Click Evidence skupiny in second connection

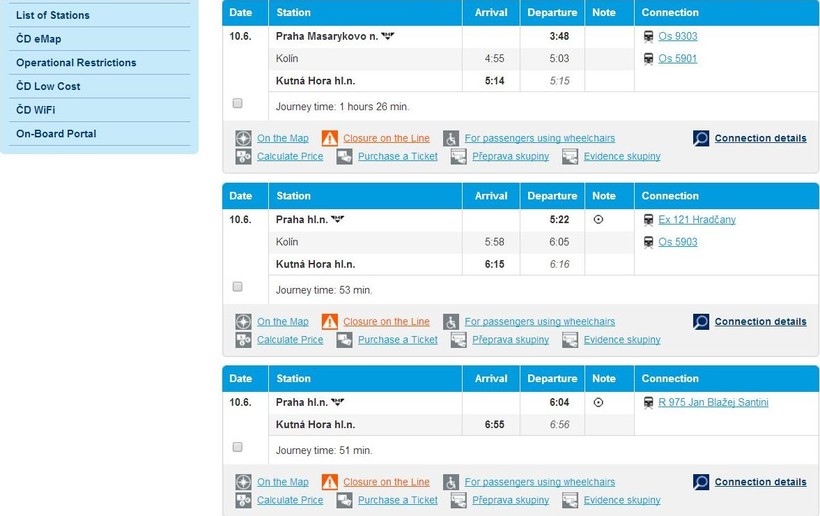click(622, 340)
